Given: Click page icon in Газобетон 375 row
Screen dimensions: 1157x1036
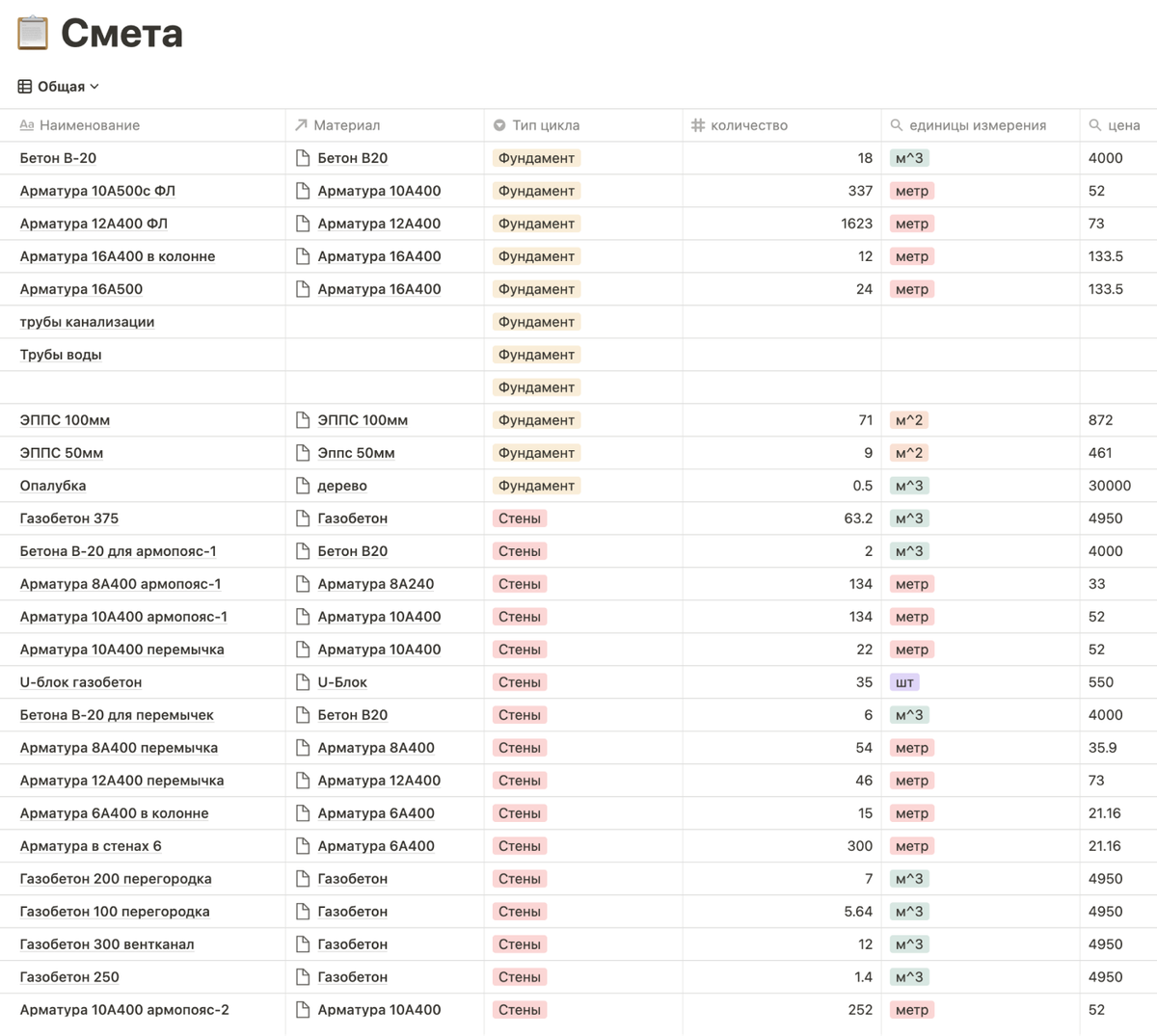Looking at the screenshot, I should (303, 518).
